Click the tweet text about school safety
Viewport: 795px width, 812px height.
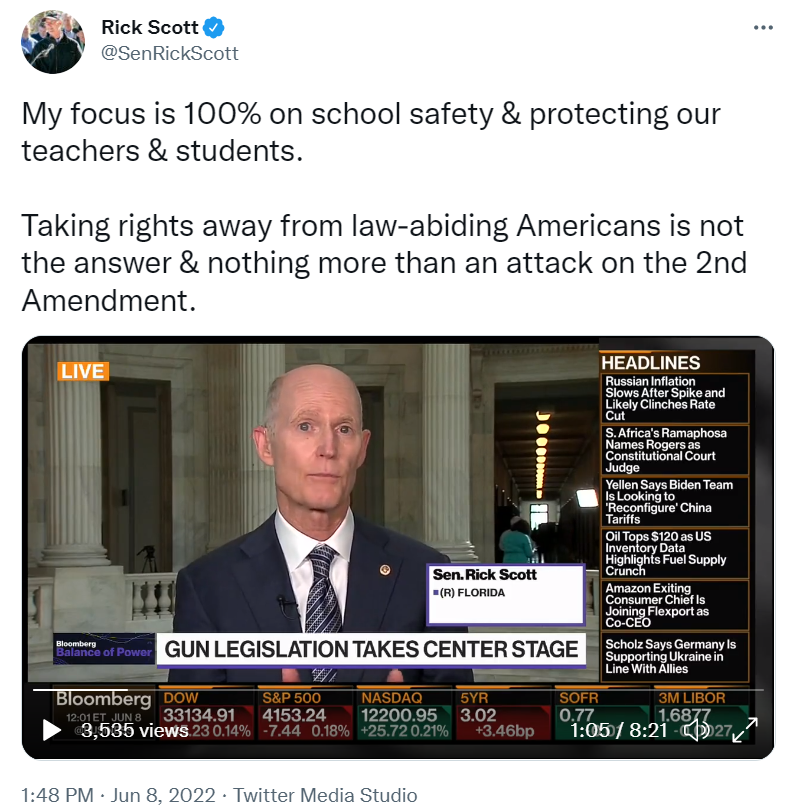383,207
